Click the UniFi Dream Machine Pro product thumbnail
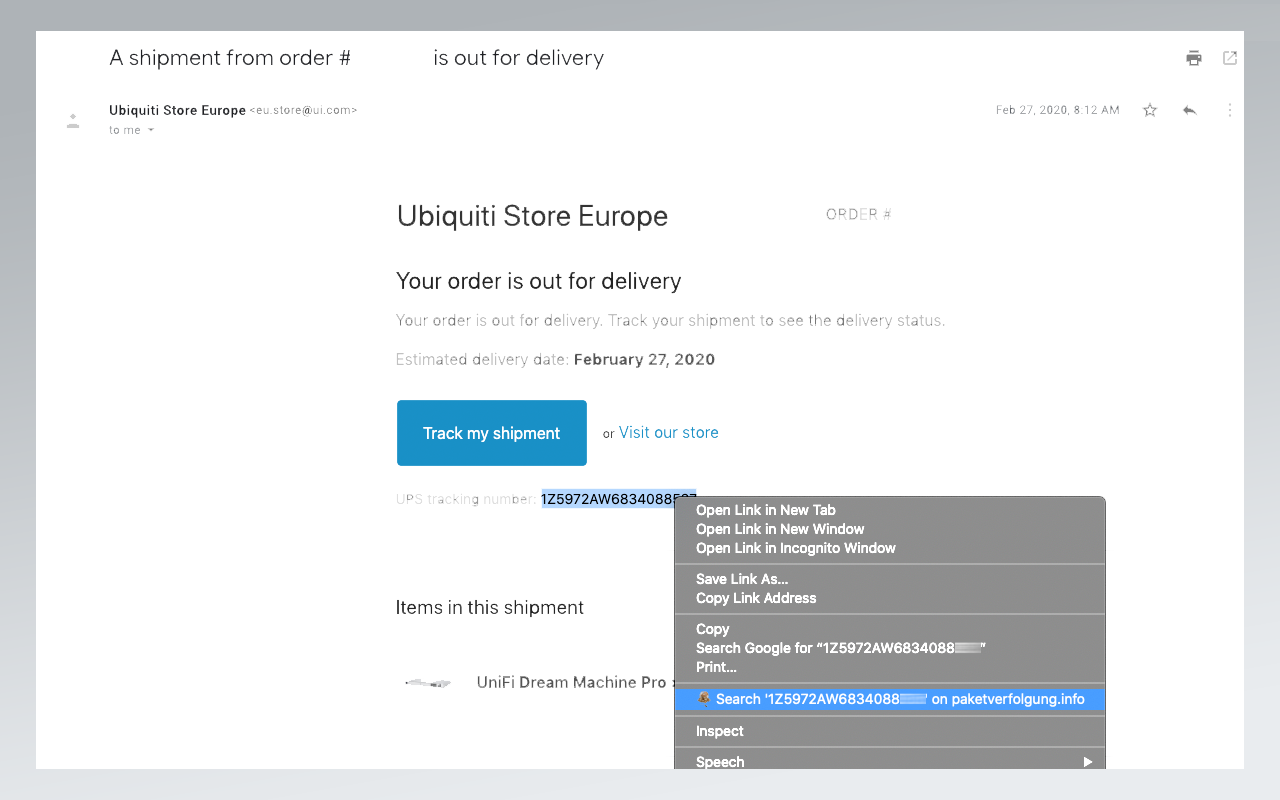Image resolution: width=1280 pixels, height=800 pixels. (428, 682)
